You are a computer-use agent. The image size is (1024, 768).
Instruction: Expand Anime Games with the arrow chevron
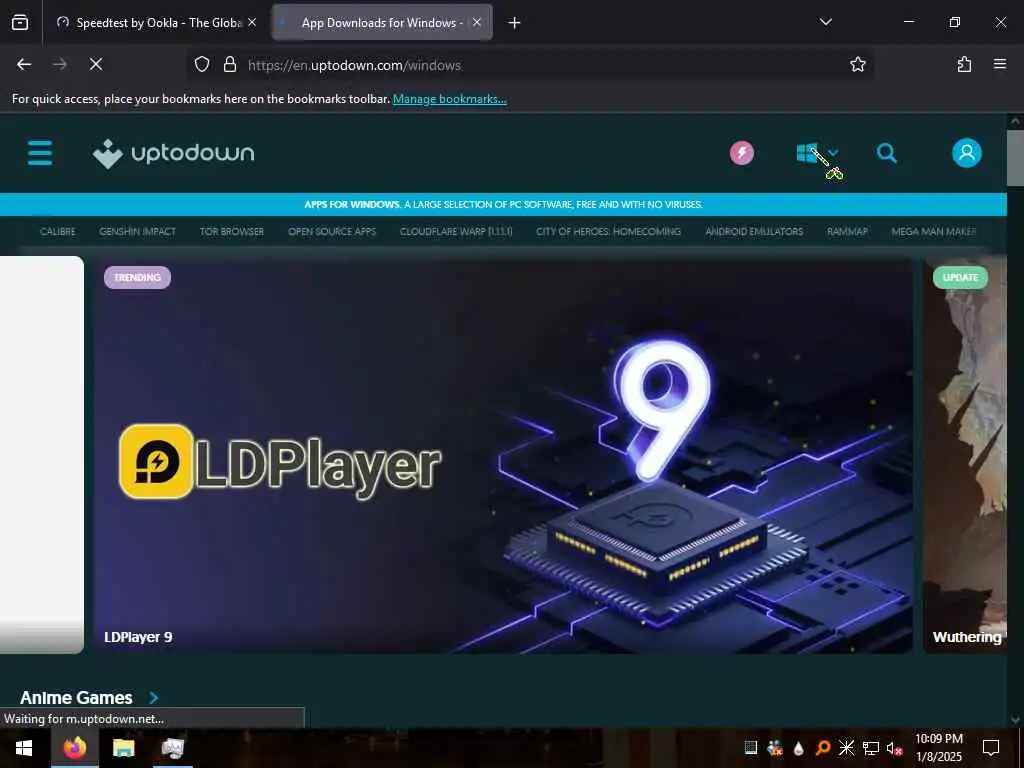coord(153,697)
